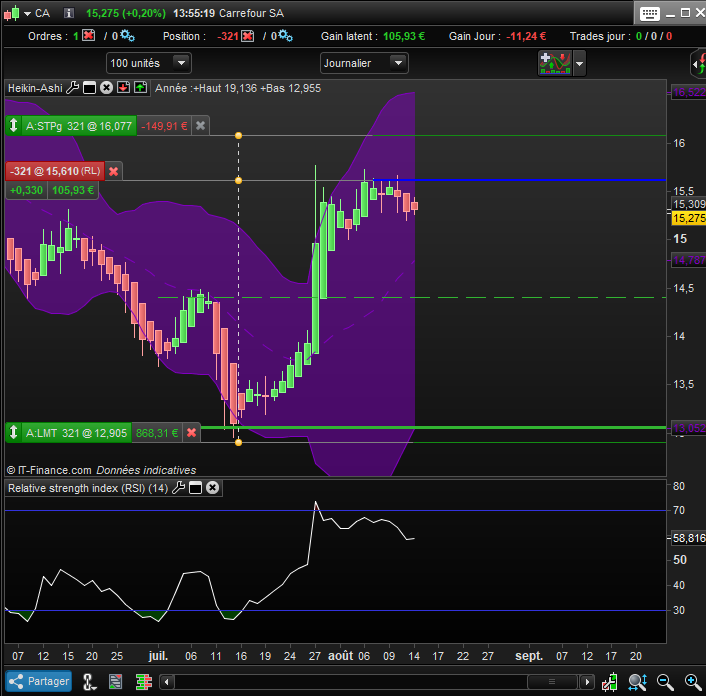
Task: Open RSI indicator settings wrench
Action: (x=179, y=488)
